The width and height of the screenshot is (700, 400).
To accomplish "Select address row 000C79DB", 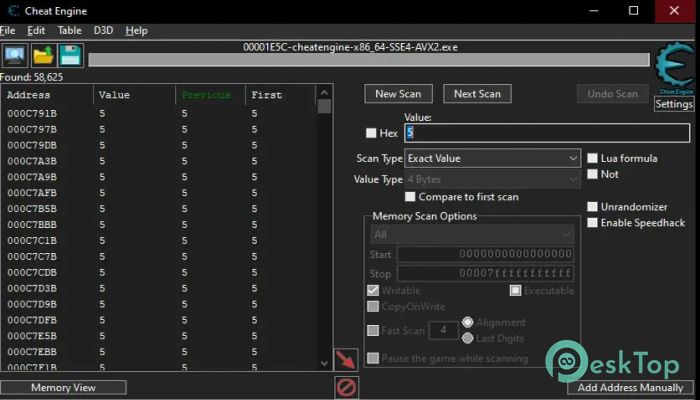I will pyautogui.click(x=159, y=145).
